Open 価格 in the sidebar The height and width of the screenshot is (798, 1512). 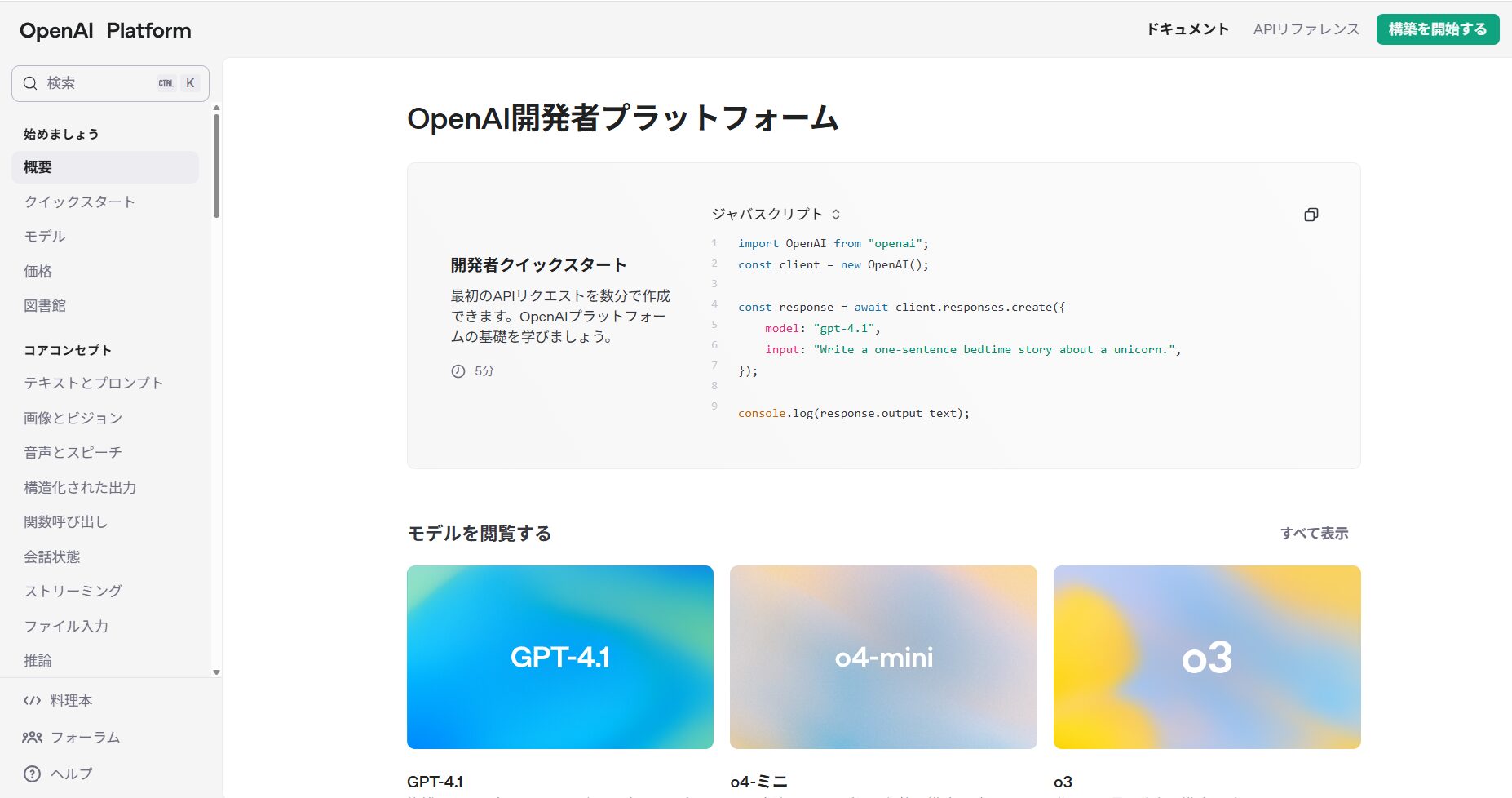click(105, 271)
